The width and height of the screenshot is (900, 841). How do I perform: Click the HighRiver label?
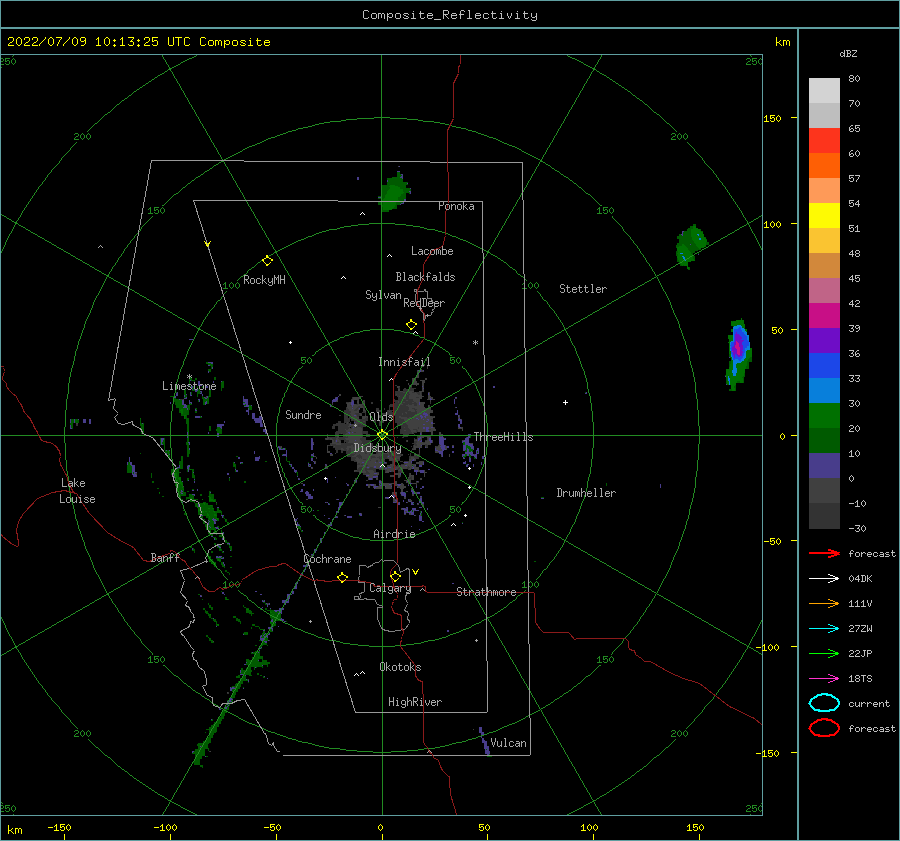tap(415, 702)
